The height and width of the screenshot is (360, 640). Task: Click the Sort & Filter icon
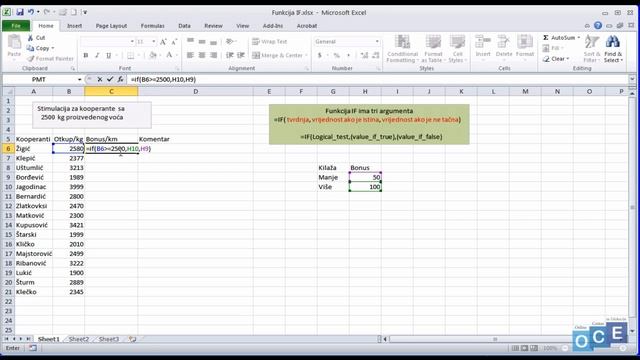591,42
